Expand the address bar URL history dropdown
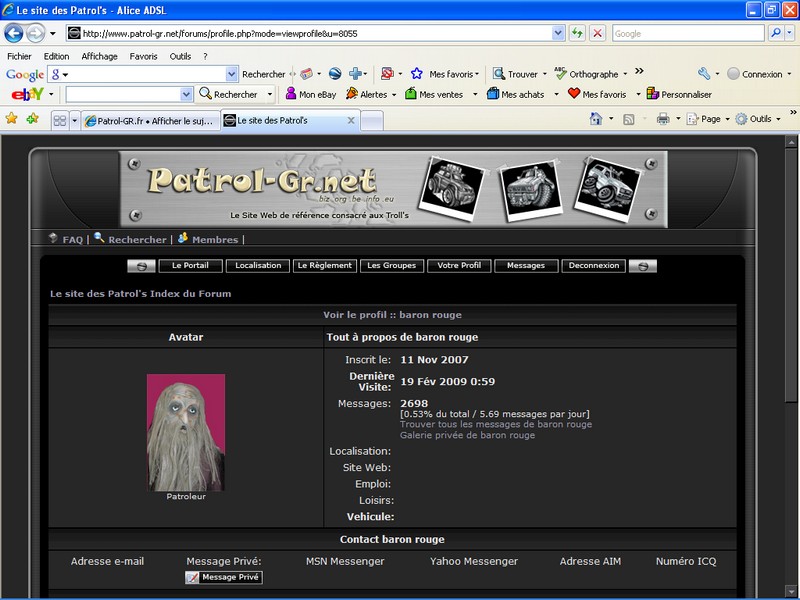The width and height of the screenshot is (800, 600). point(558,34)
